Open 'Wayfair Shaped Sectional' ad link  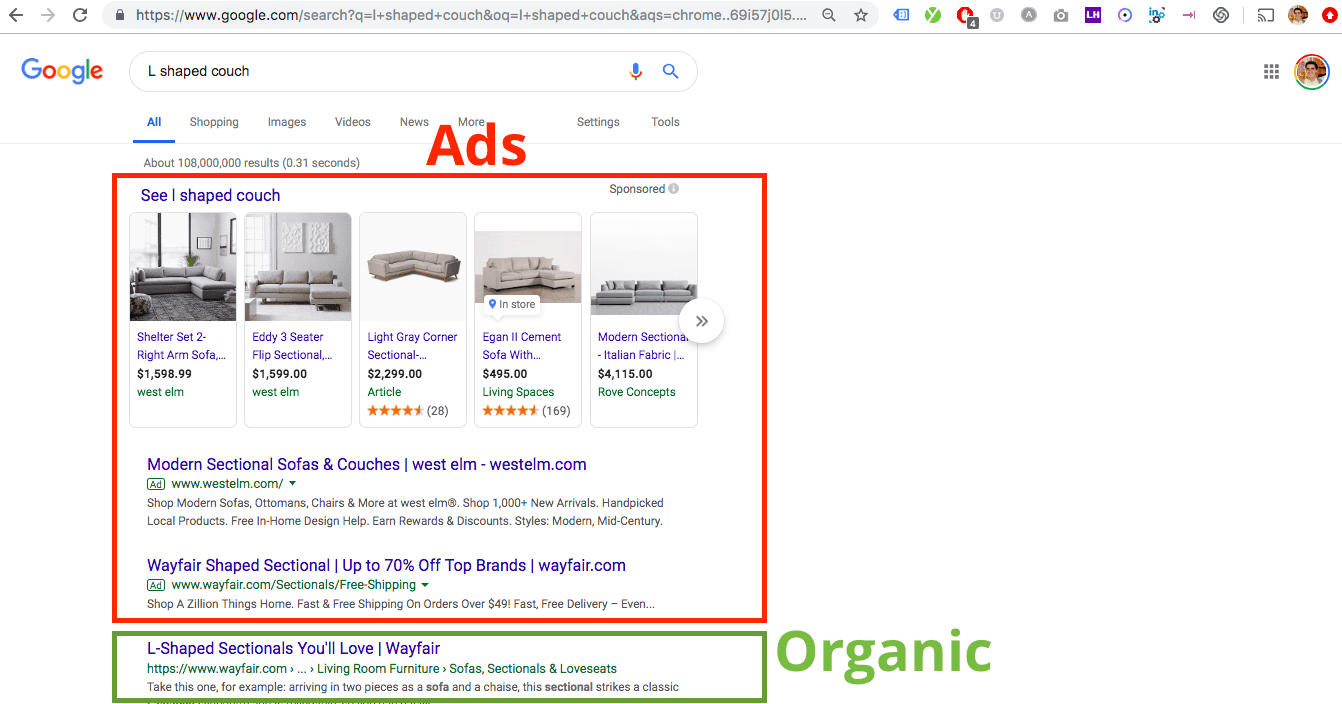[386, 565]
